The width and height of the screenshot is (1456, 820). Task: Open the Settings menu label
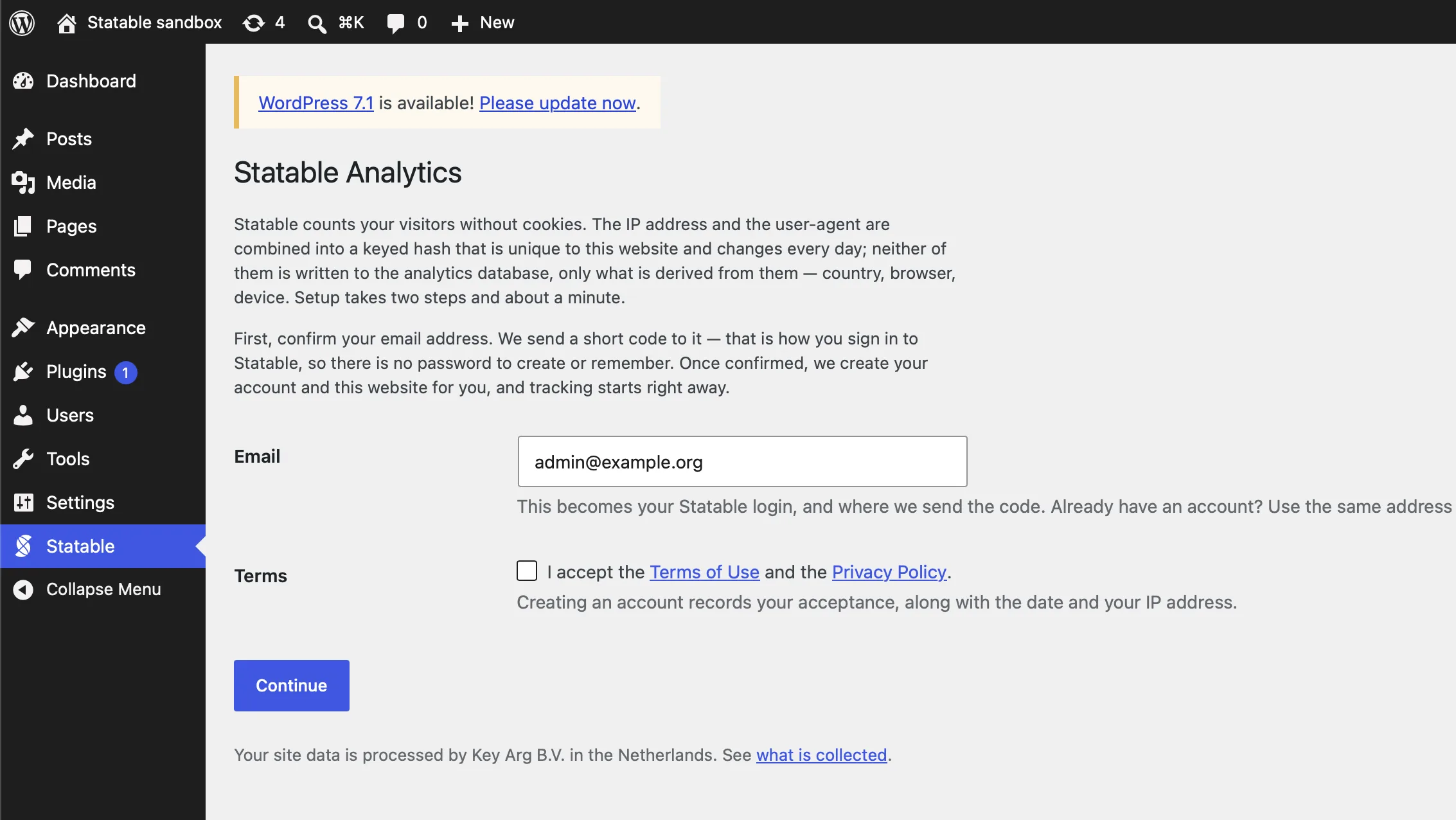(80, 503)
